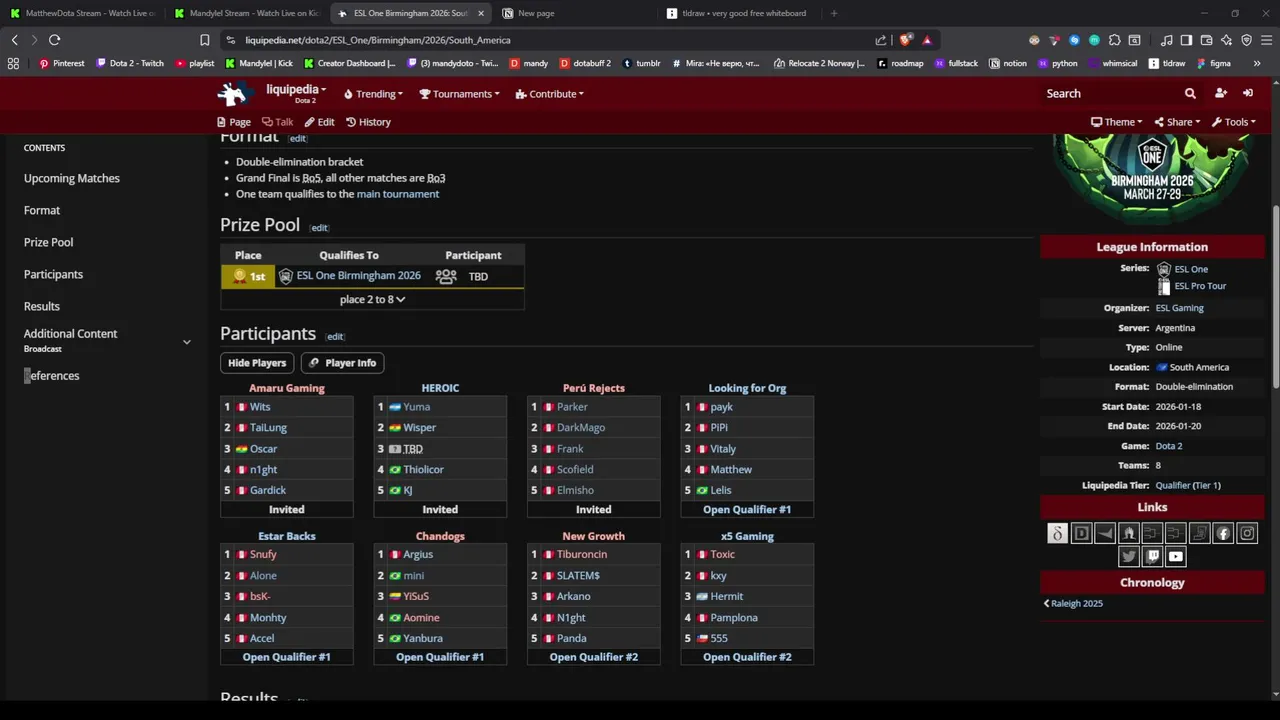The height and width of the screenshot is (720, 1280).
Task: Open the ESL Pro Tour series link
Action: click(1200, 286)
